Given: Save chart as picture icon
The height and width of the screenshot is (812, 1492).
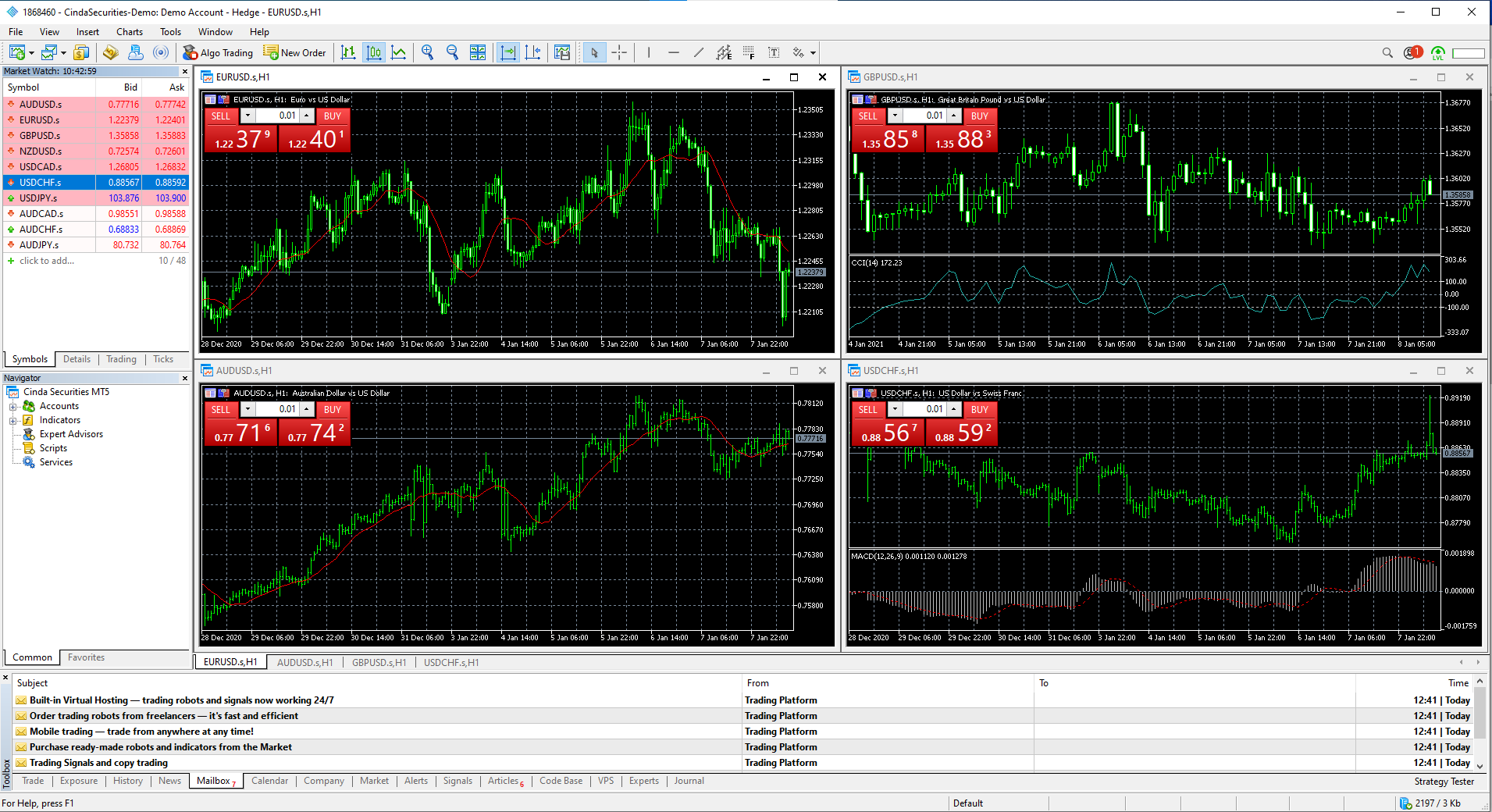Looking at the screenshot, I should click(x=562, y=52).
